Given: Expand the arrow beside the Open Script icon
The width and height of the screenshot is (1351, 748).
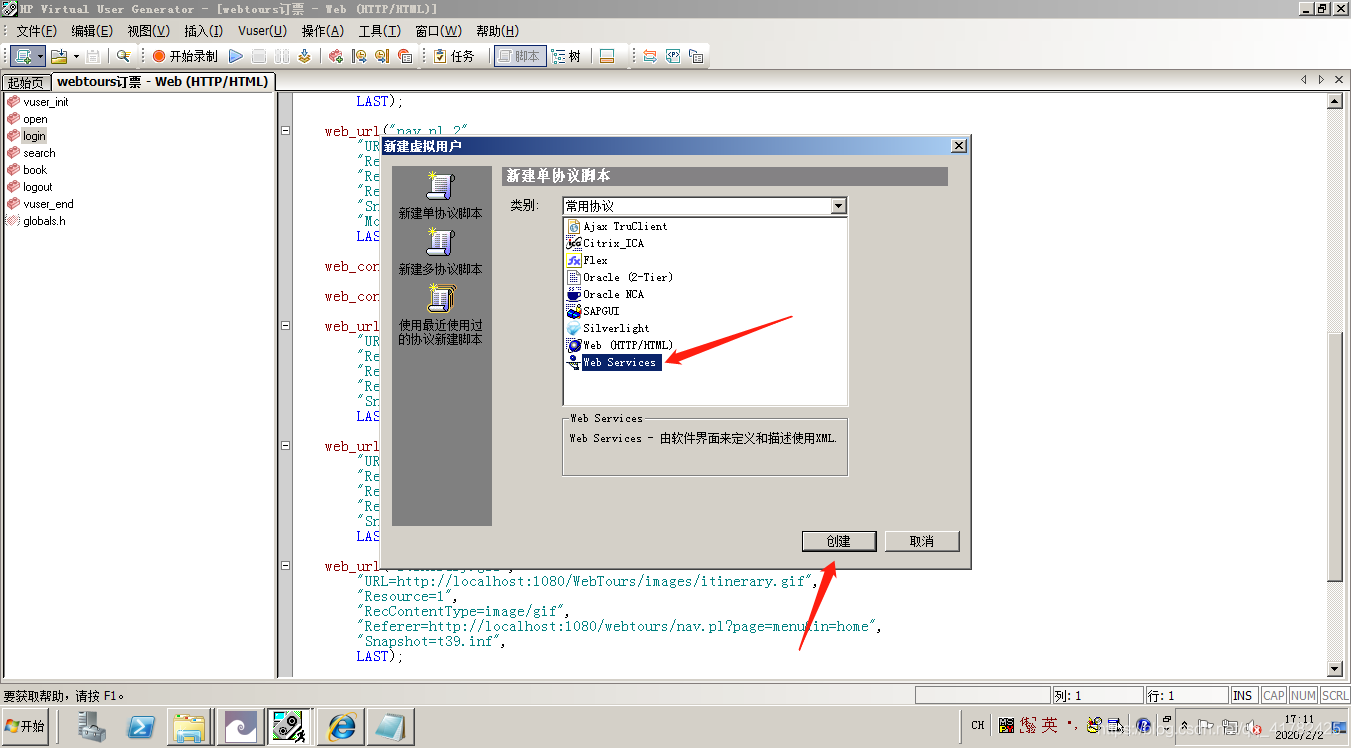Looking at the screenshot, I should click(76, 56).
